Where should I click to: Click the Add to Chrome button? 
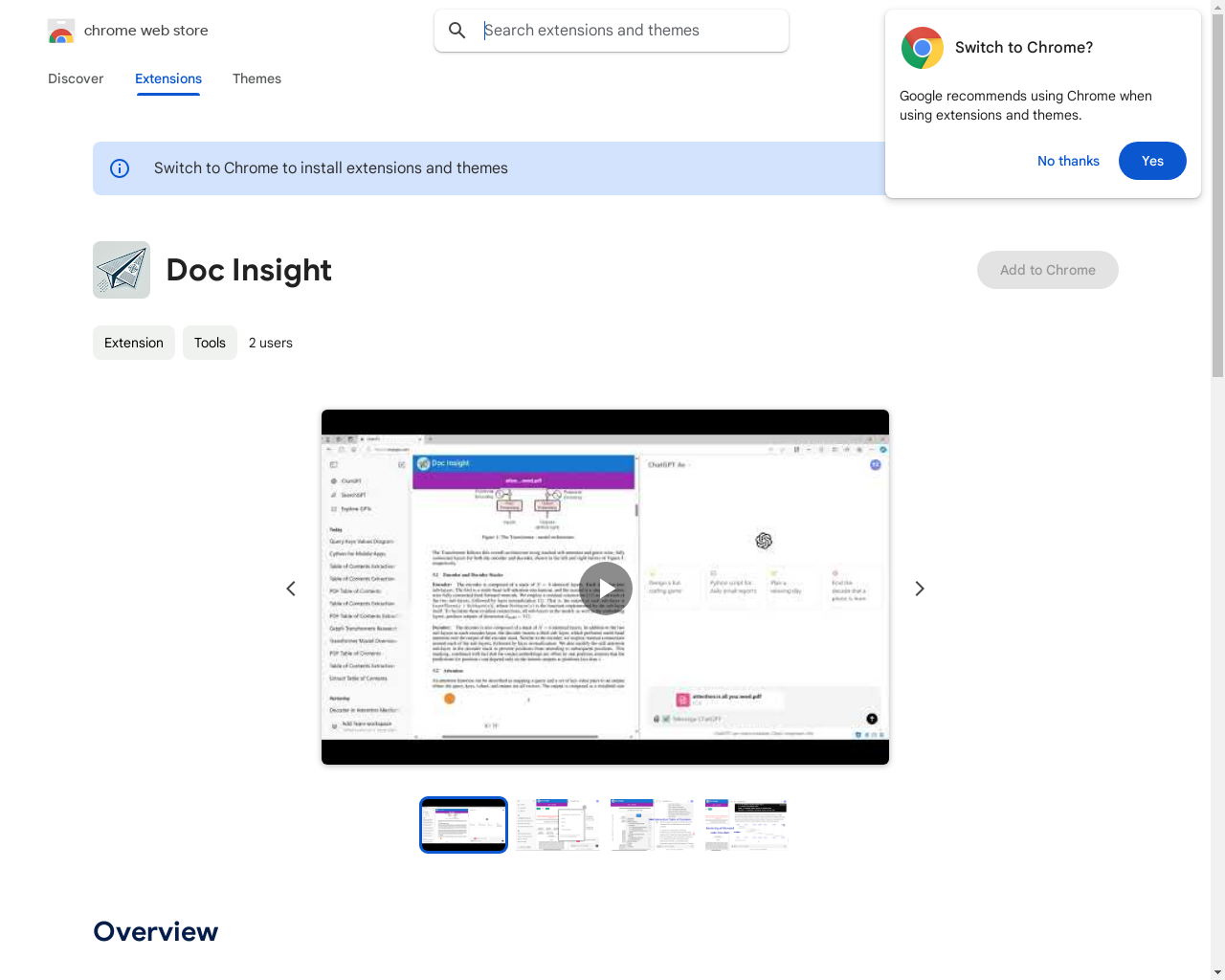[1048, 270]
